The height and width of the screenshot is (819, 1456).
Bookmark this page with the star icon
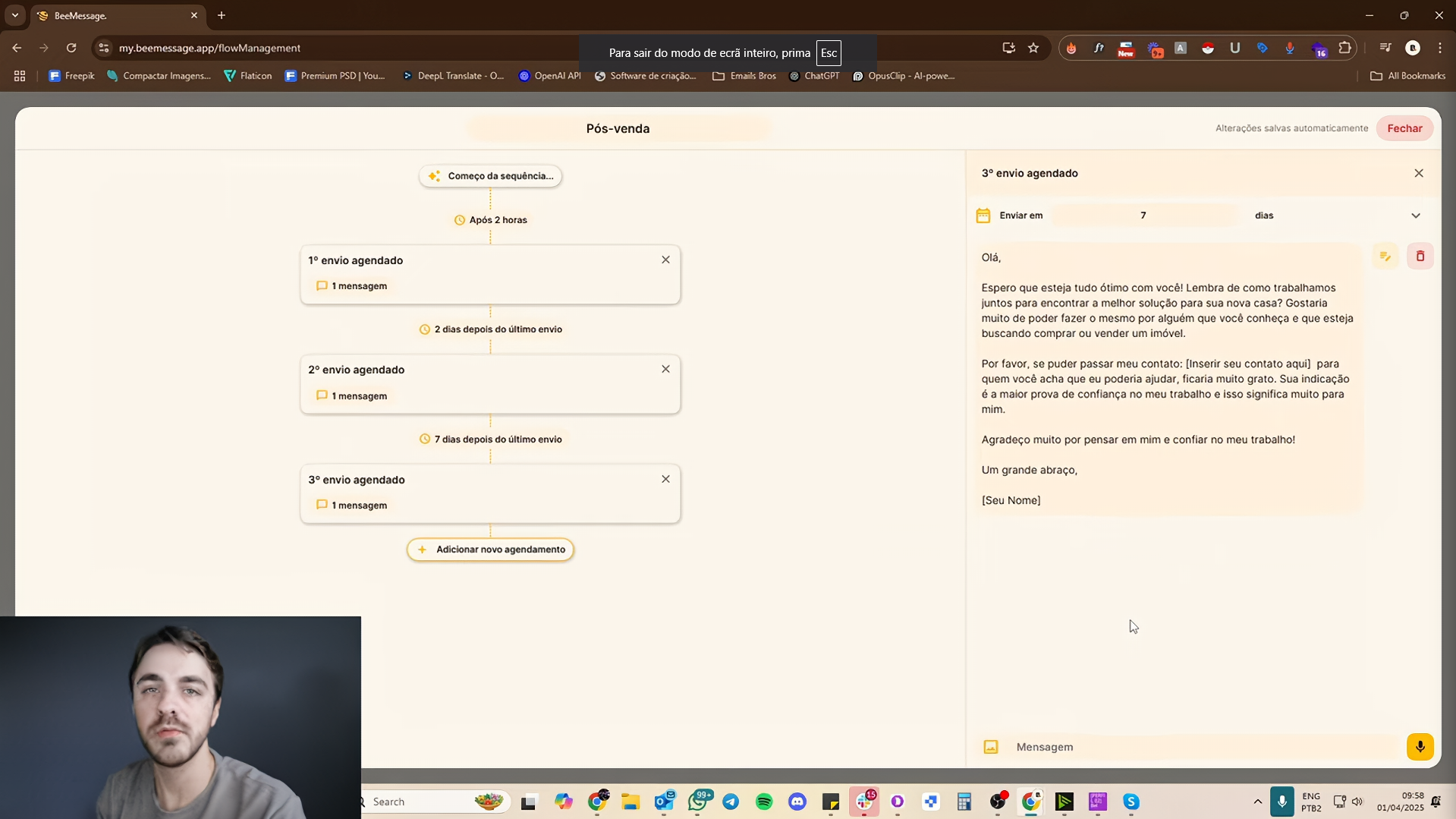click(1033, 48)
